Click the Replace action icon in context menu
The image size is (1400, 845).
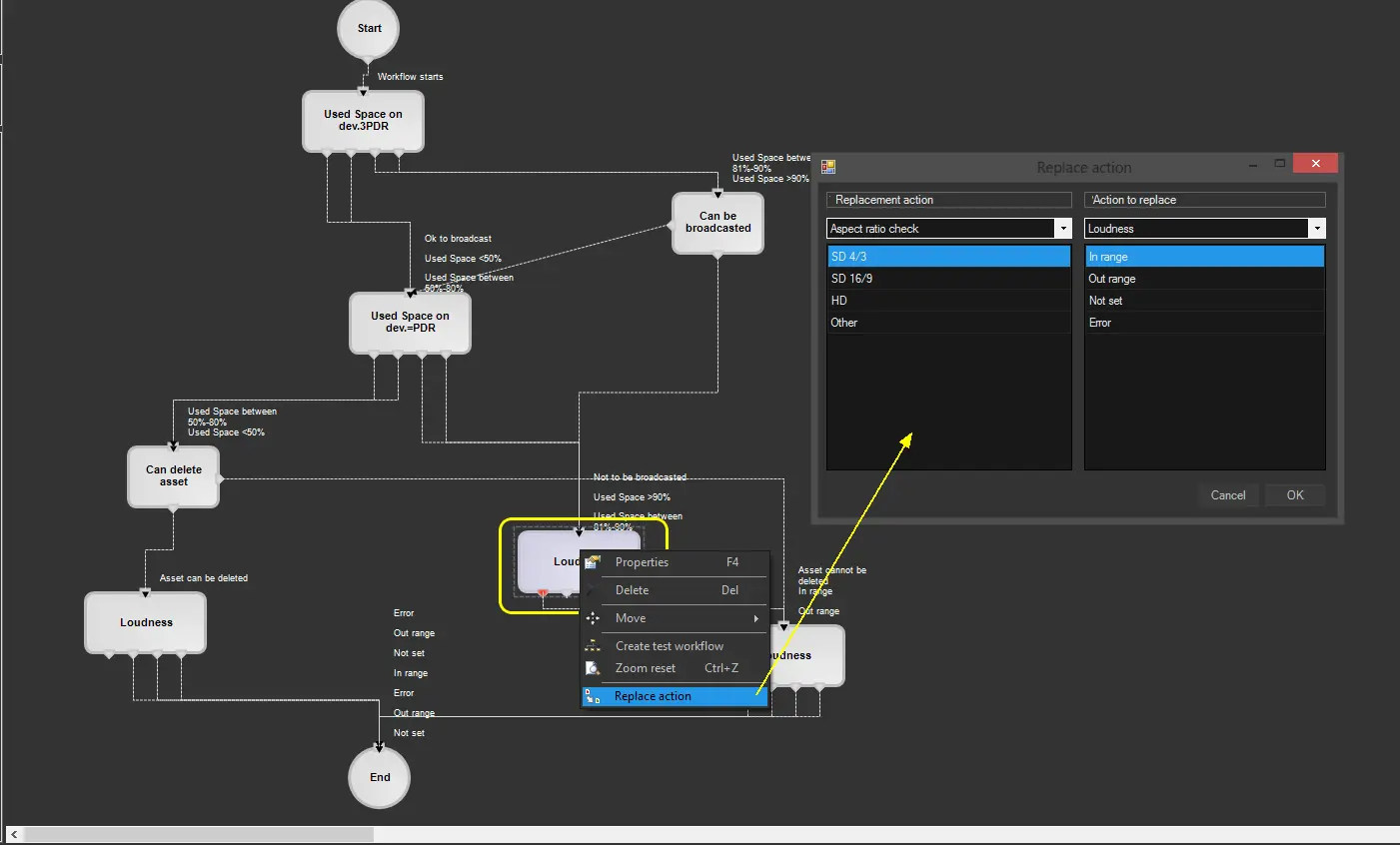tap(593, 696)
